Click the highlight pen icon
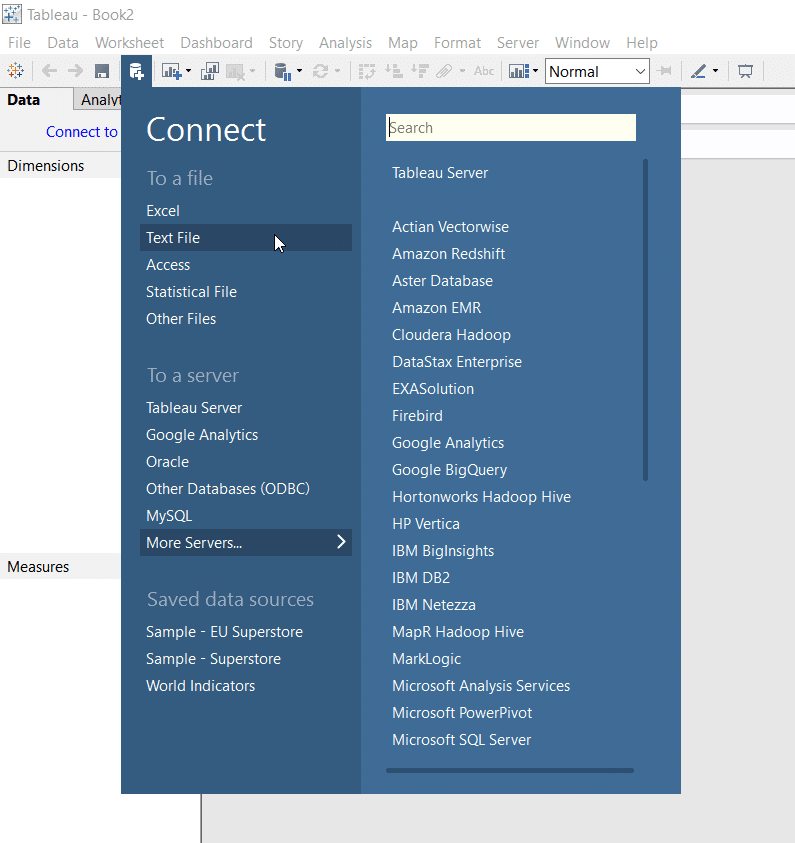Viewport: 795px width, 843px height. click(699, 71)
